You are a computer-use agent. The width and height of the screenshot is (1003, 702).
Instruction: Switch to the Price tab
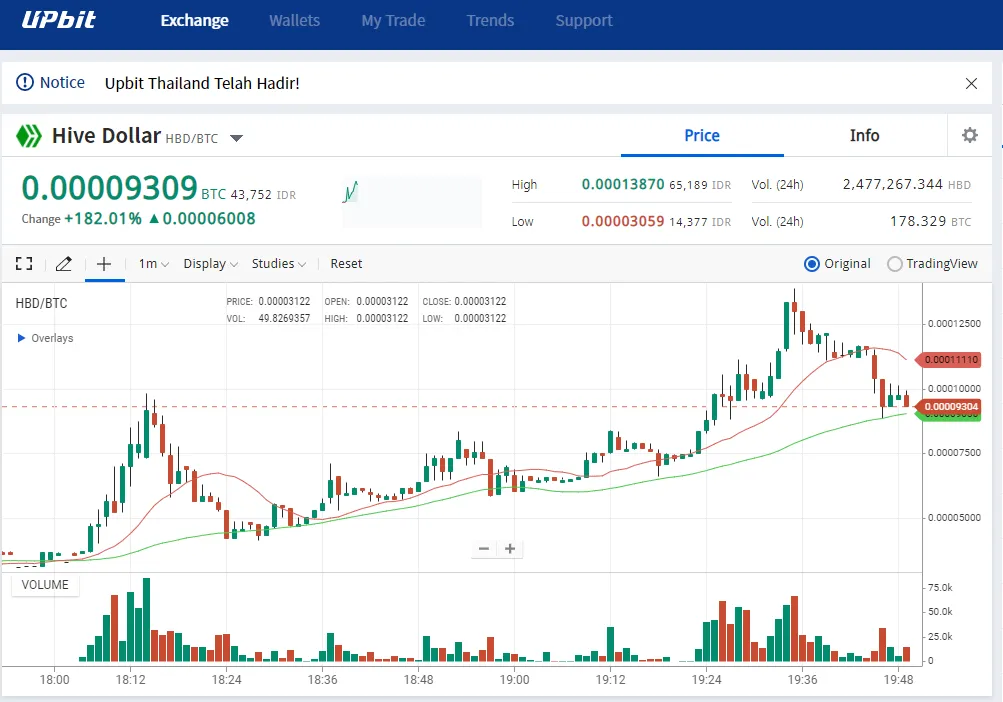tap(702, 136)
